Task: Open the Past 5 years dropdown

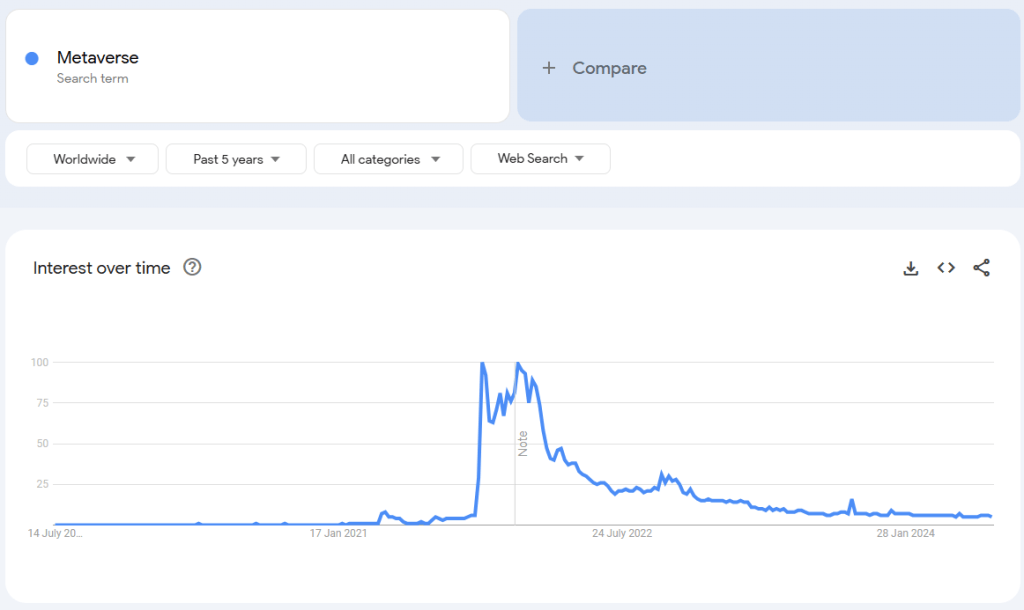Action: [236, 159]
